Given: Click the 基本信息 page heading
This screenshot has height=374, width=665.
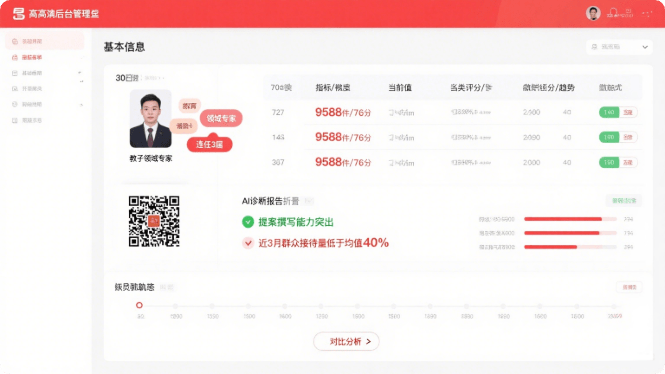Looking at the screenshot, I should [x=124, y=47].
